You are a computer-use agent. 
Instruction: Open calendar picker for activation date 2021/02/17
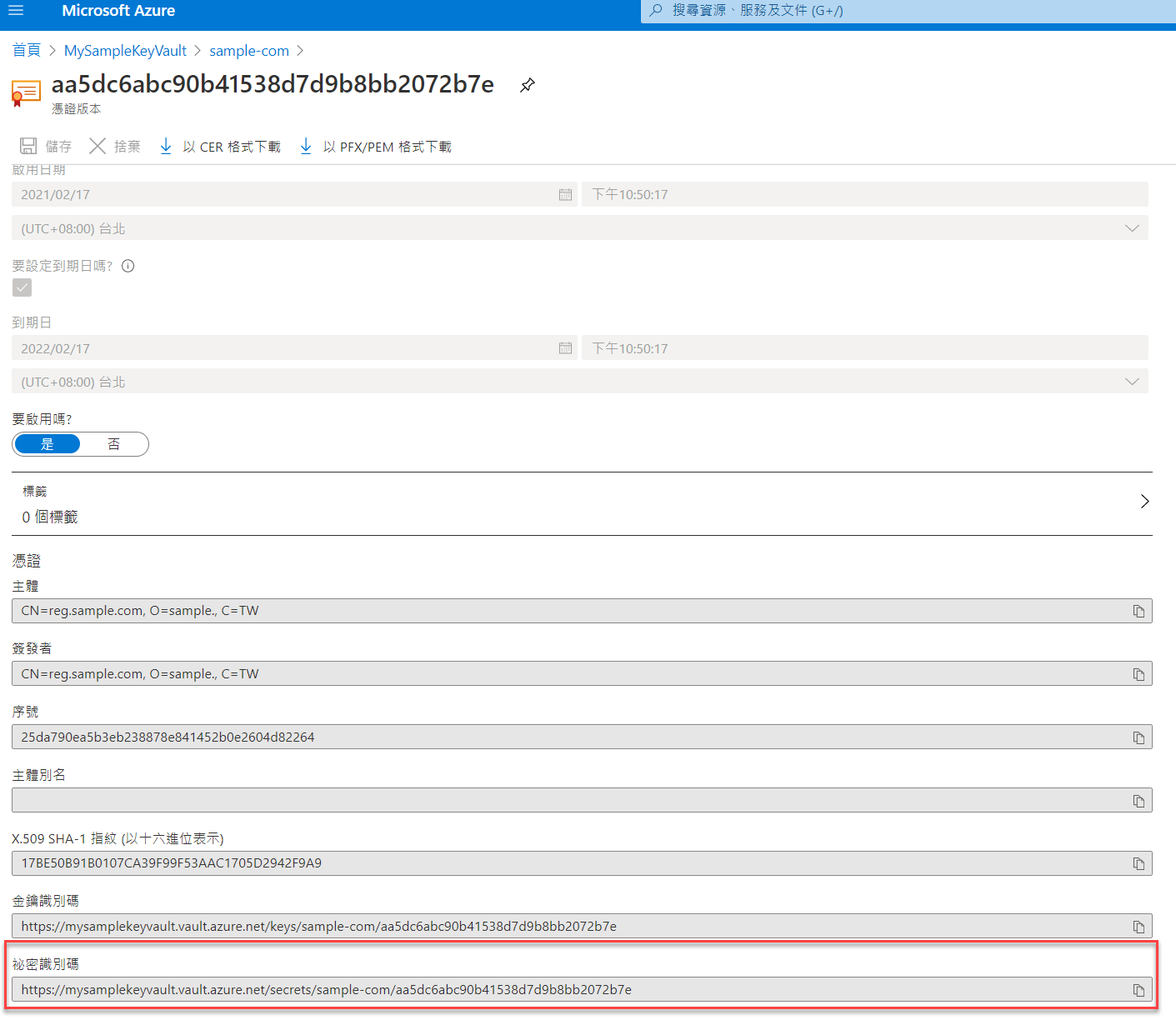point(565,194)
